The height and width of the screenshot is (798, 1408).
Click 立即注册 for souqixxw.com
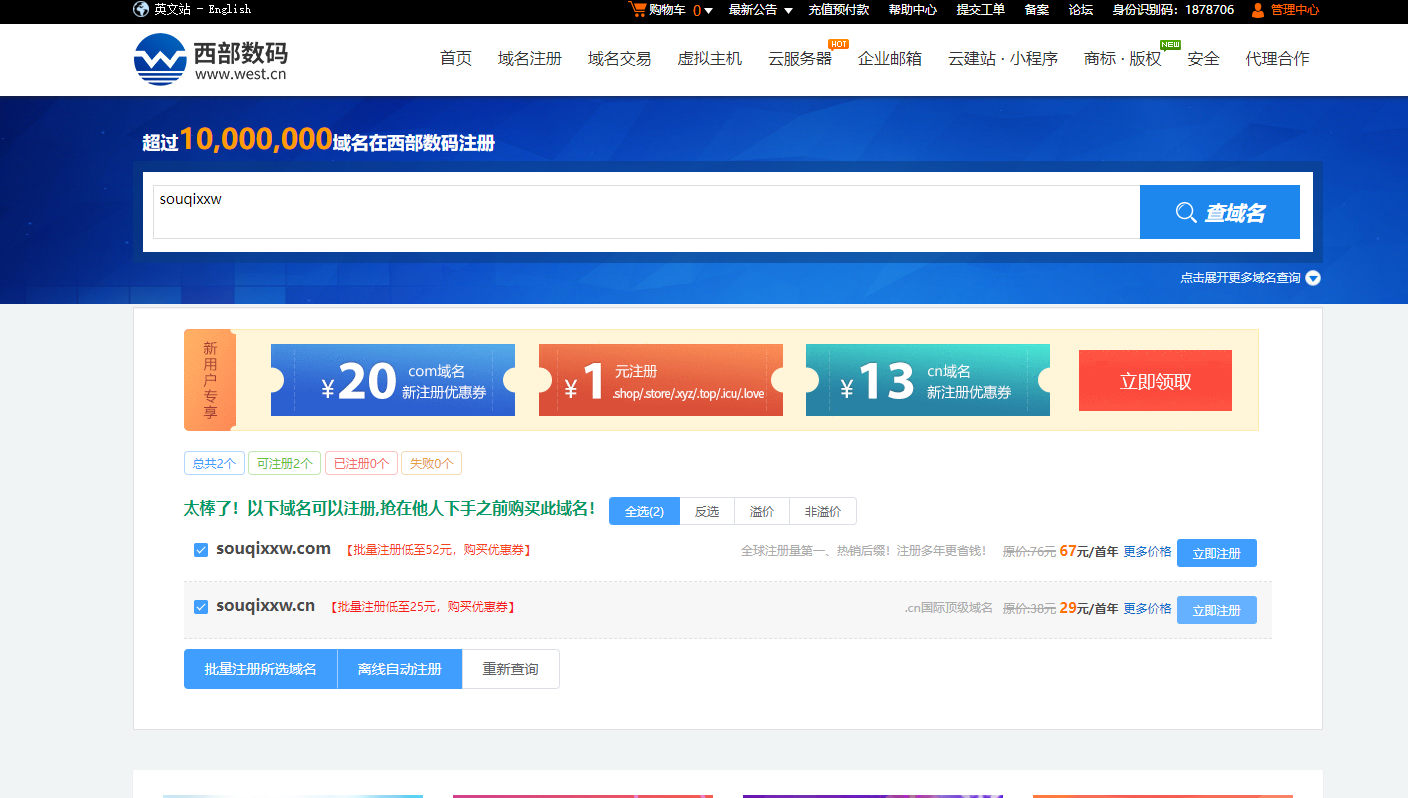[x=1217, y=553]
